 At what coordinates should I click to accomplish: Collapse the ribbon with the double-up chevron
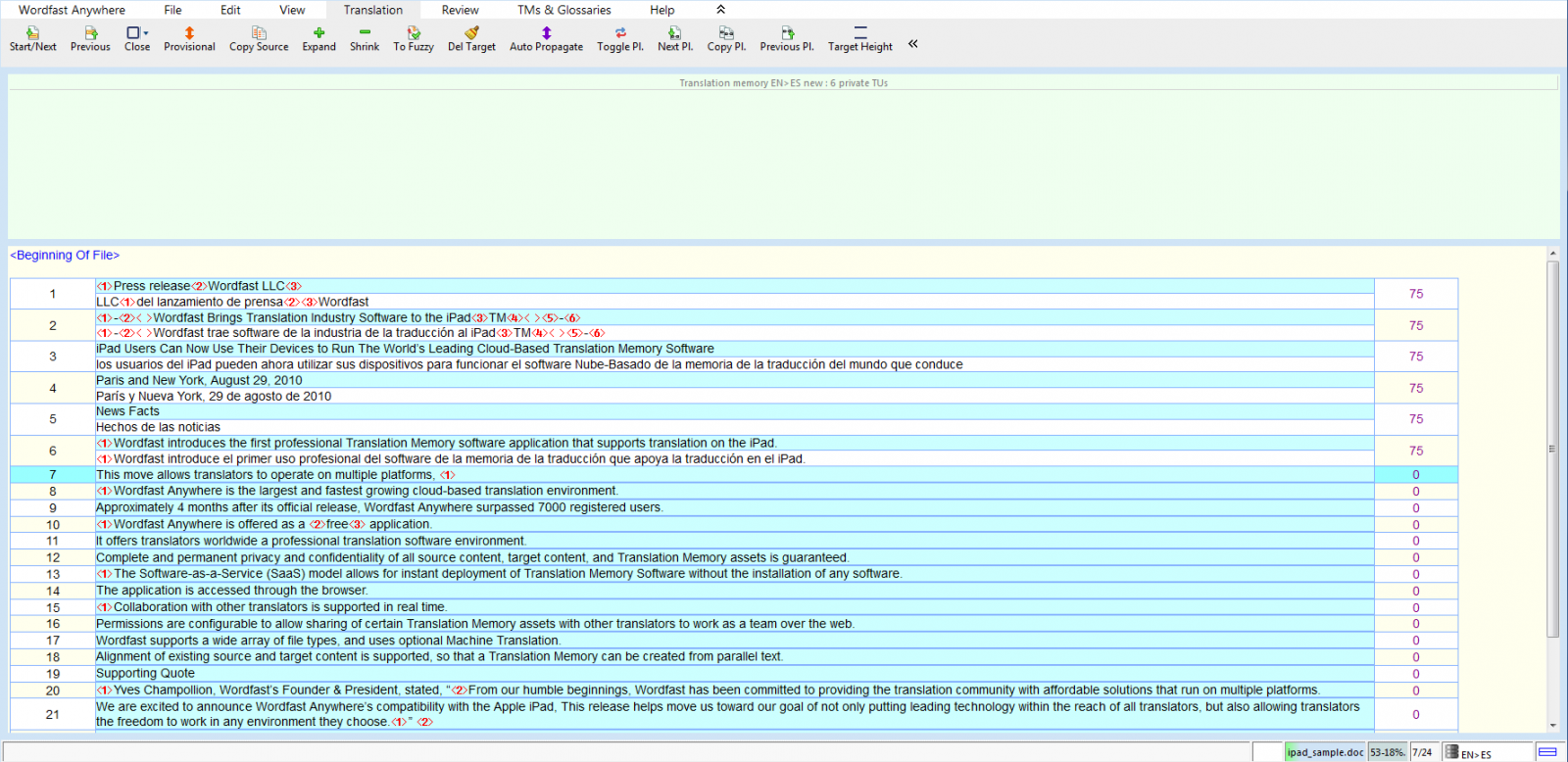[x=721, y=10]
